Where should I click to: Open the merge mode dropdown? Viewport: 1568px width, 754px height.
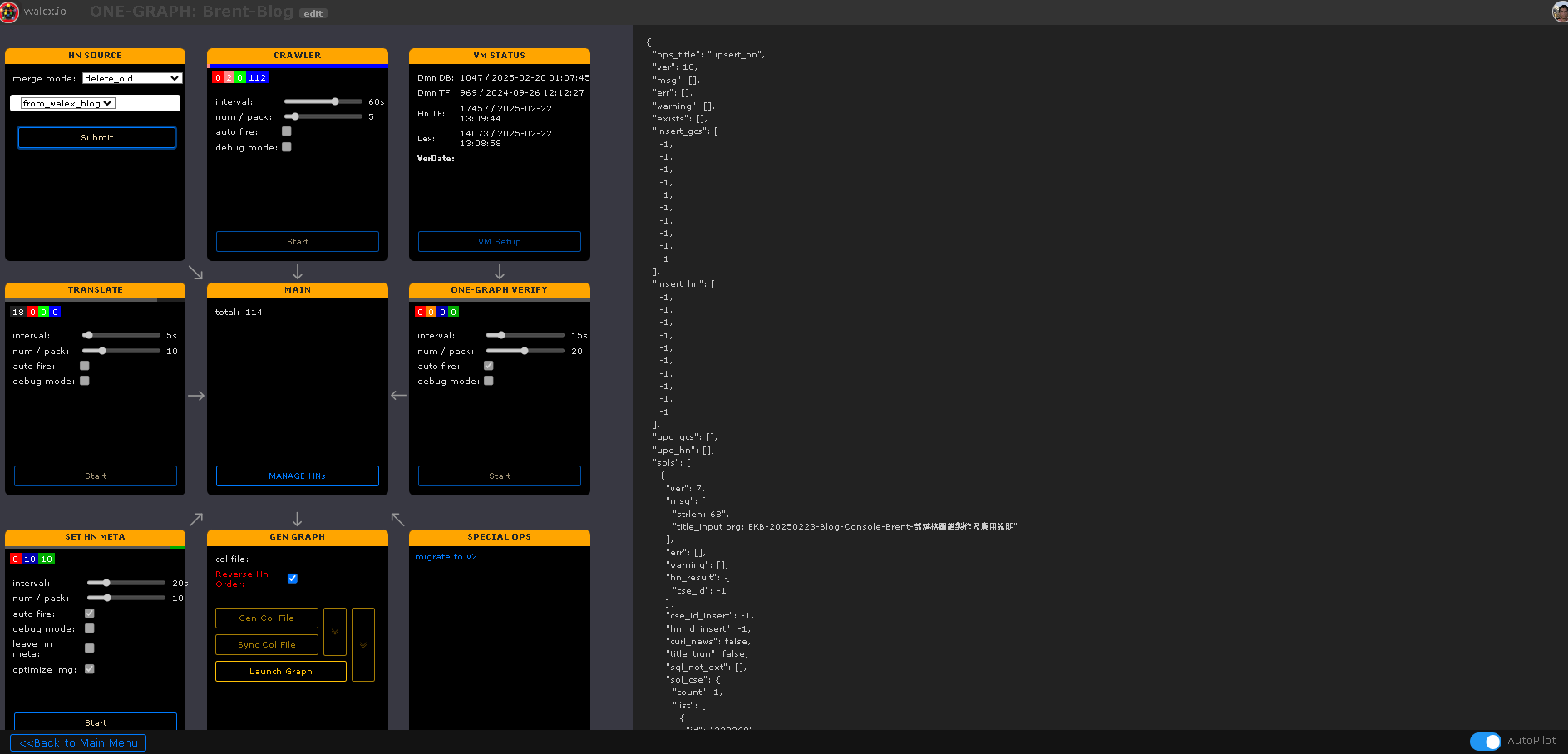click(132, 79)
